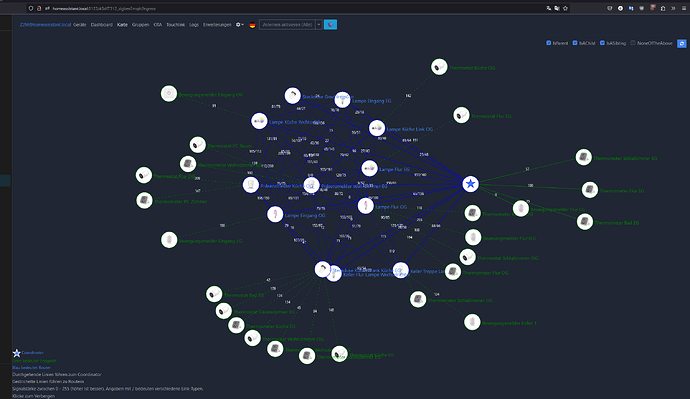Select the Lampe Eingang OG node
The width and height of the screenshot is (690, 399).
coord(275,214)
